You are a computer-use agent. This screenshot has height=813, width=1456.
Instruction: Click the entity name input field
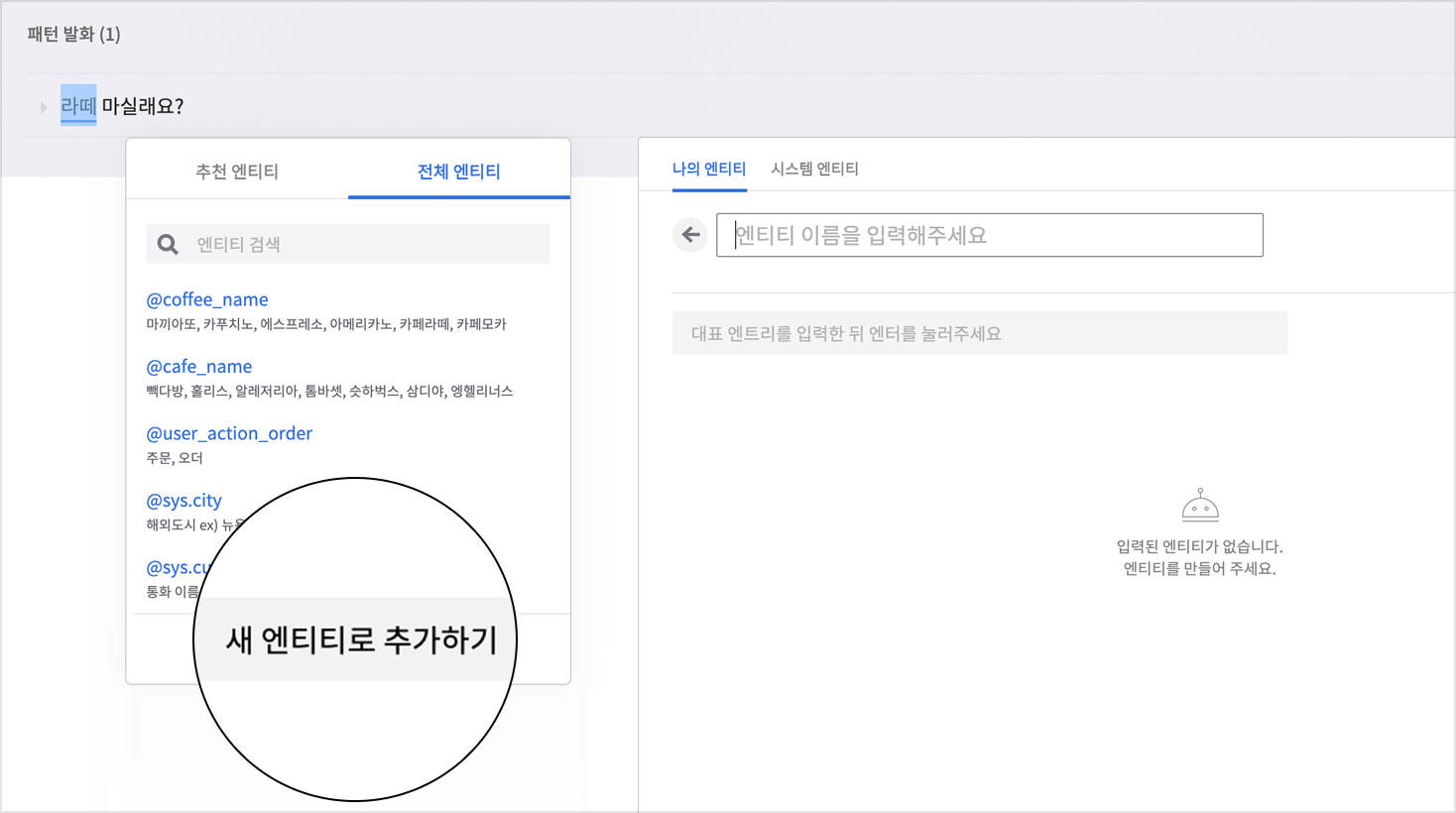989,235
